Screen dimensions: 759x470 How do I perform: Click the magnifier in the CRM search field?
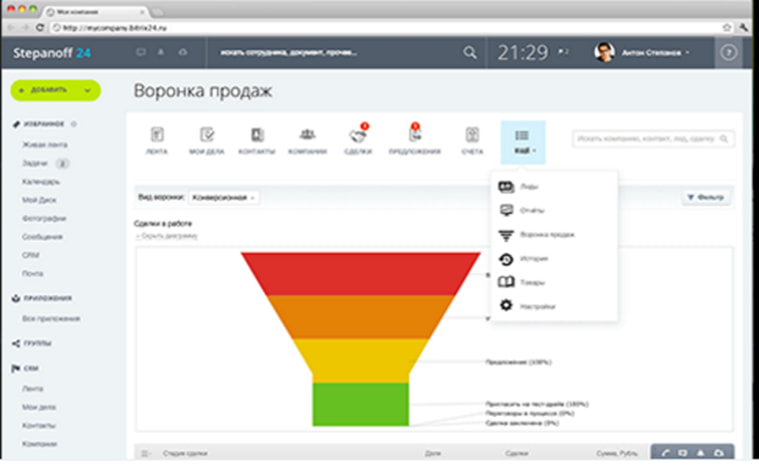click(724, 139)
